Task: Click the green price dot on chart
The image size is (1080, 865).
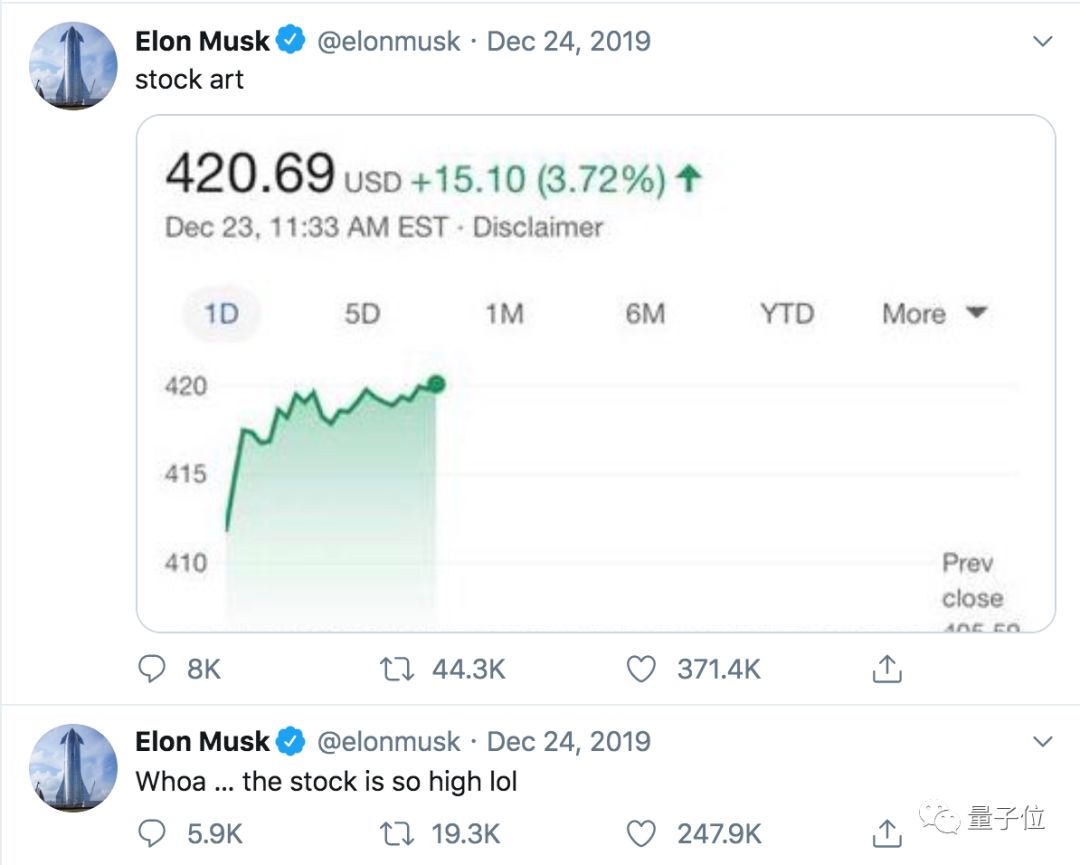Action: coord(435,384)
